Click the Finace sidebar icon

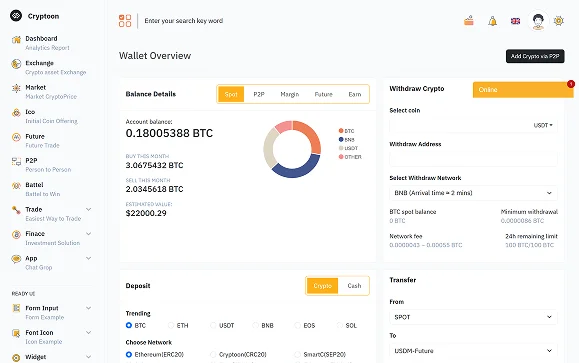click(16, 234)
